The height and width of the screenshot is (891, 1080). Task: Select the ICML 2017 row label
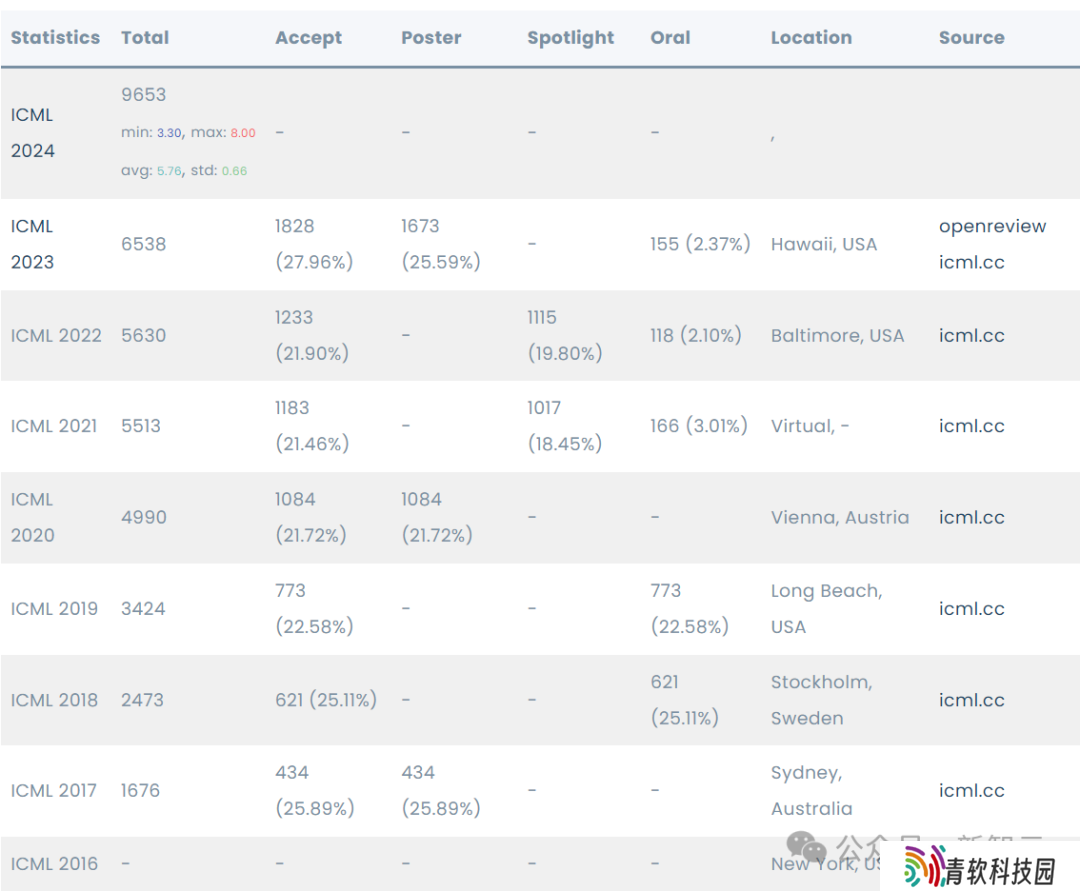point(54,790)
